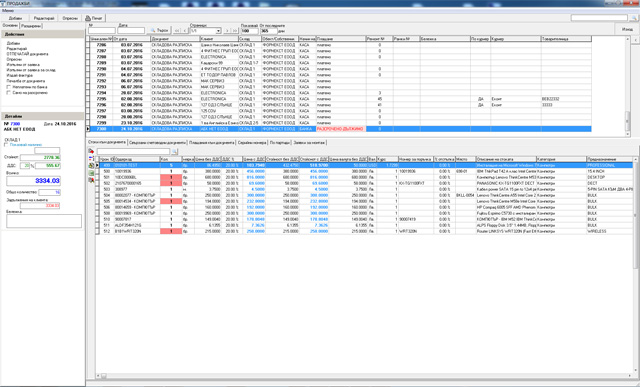Click the third icon in the items side toolbar
The width and height of the screenshot is (640, 387).
91,166
